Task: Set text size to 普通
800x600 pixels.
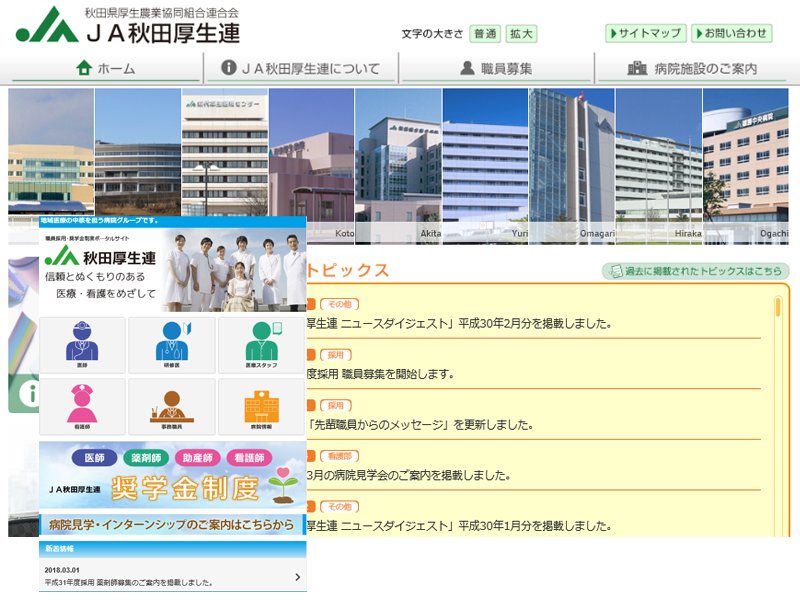Action: tap(485, 34)
